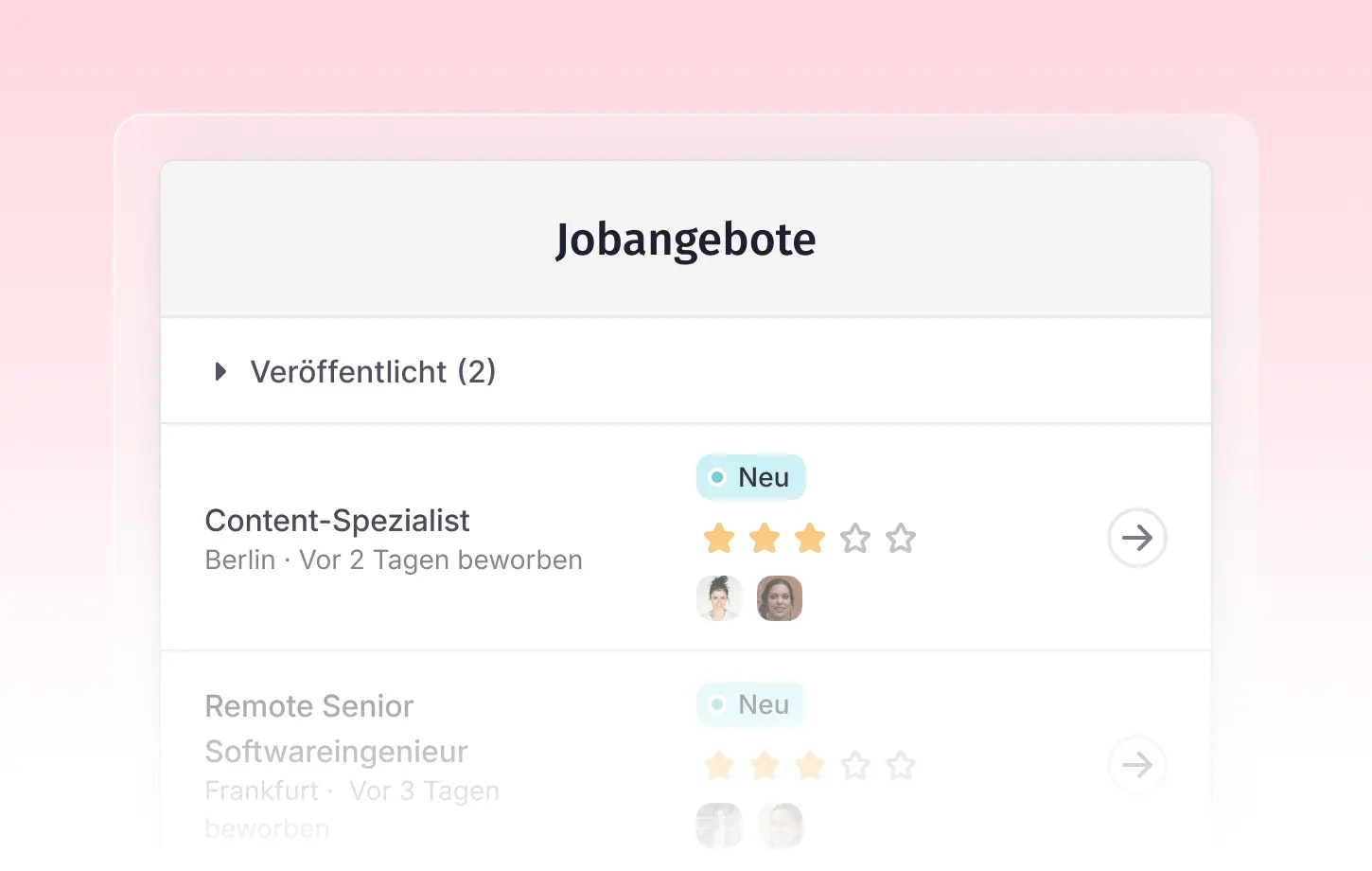Rate Softwareingenieur job four stars
1372x871 pixels.
click(855, 765)
